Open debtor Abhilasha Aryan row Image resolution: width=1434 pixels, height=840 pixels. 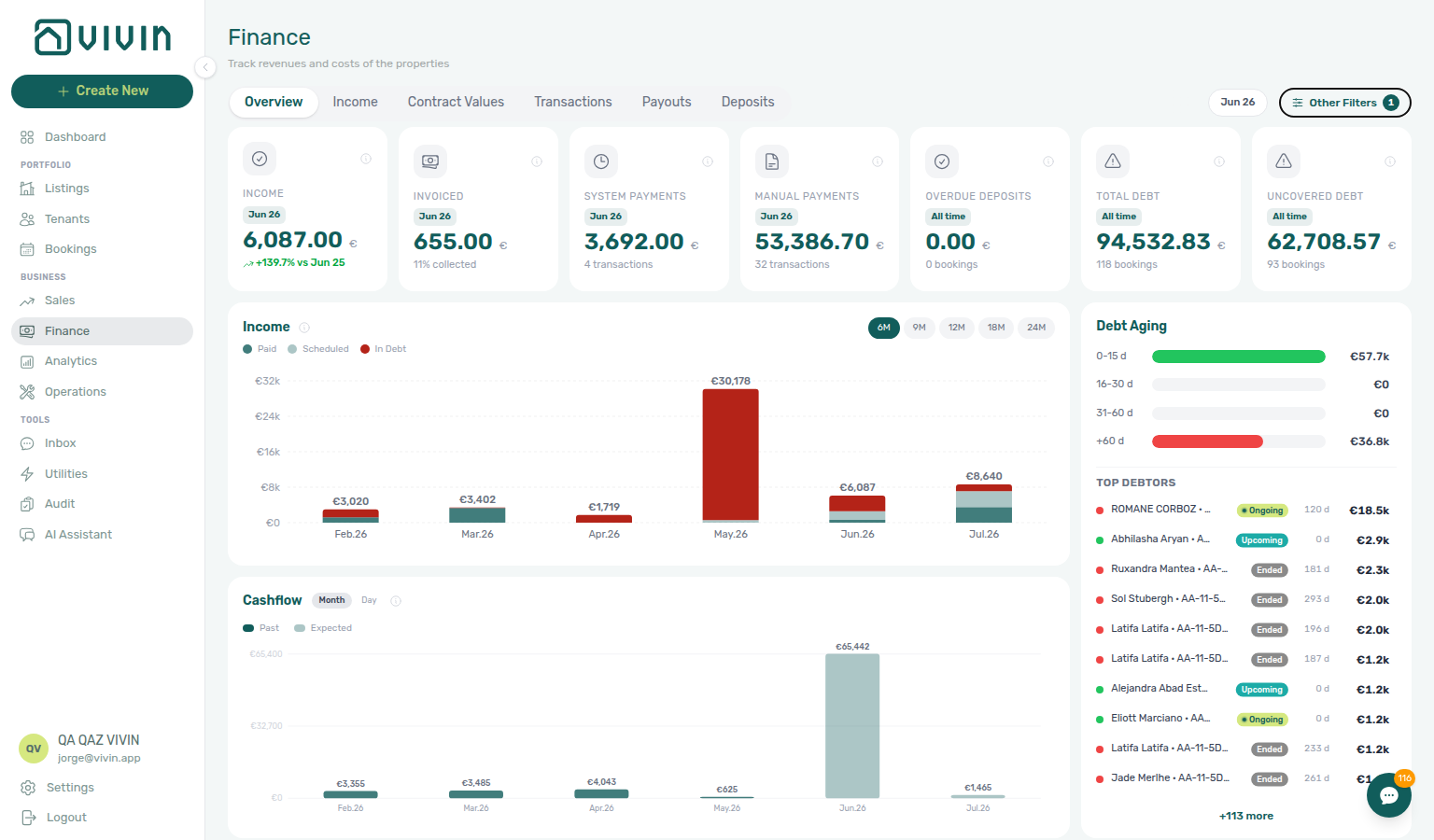[x=1243, y=540]
